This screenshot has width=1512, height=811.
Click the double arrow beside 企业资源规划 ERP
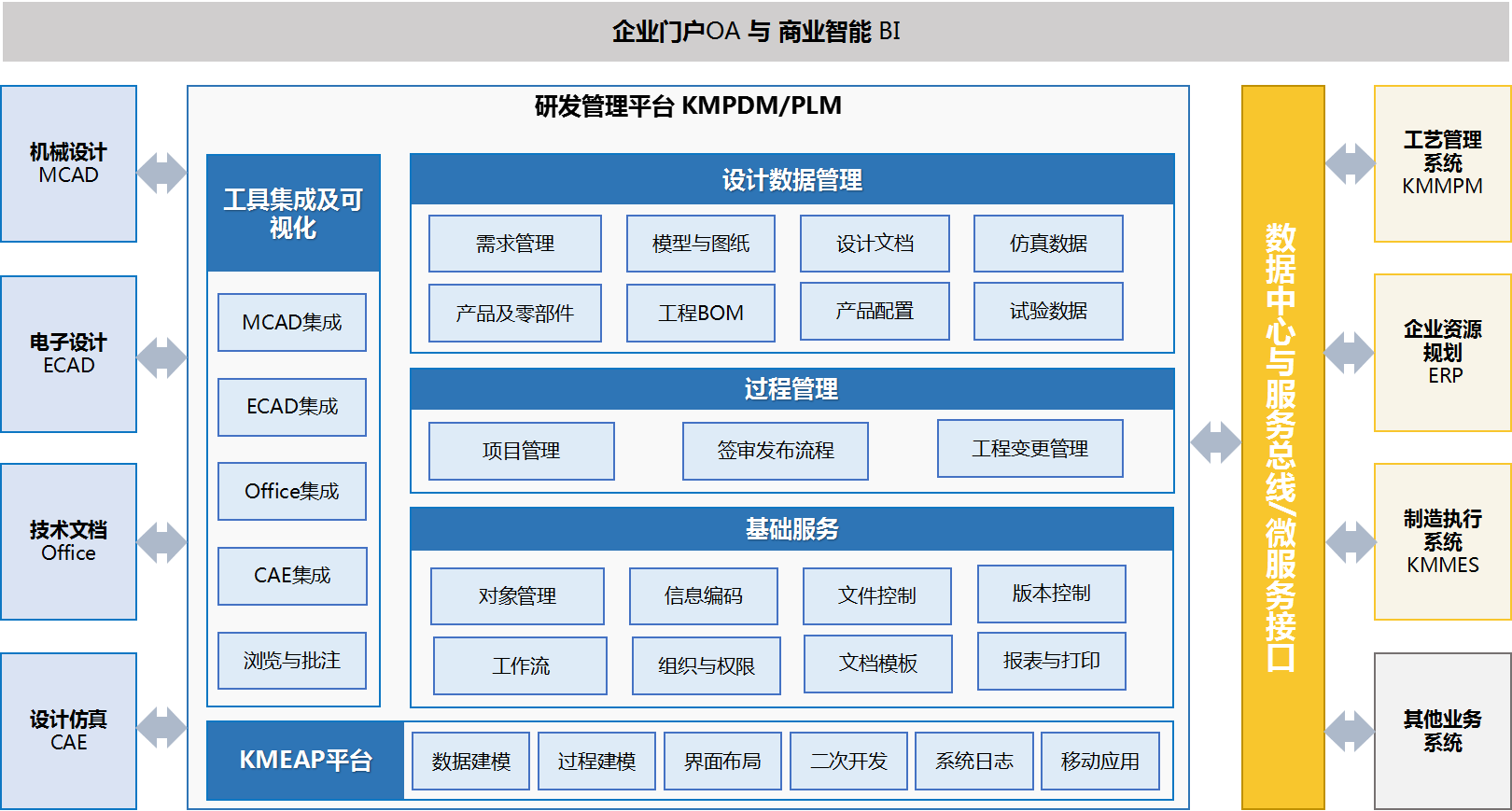(1350, 353)
